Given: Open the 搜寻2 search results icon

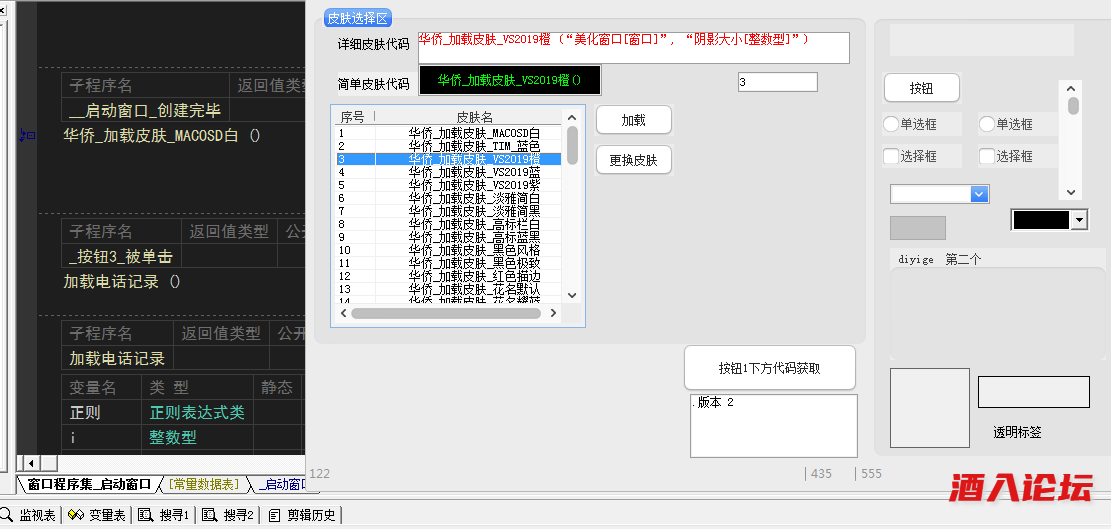Looking at the screenshot, I should [210, 515].
